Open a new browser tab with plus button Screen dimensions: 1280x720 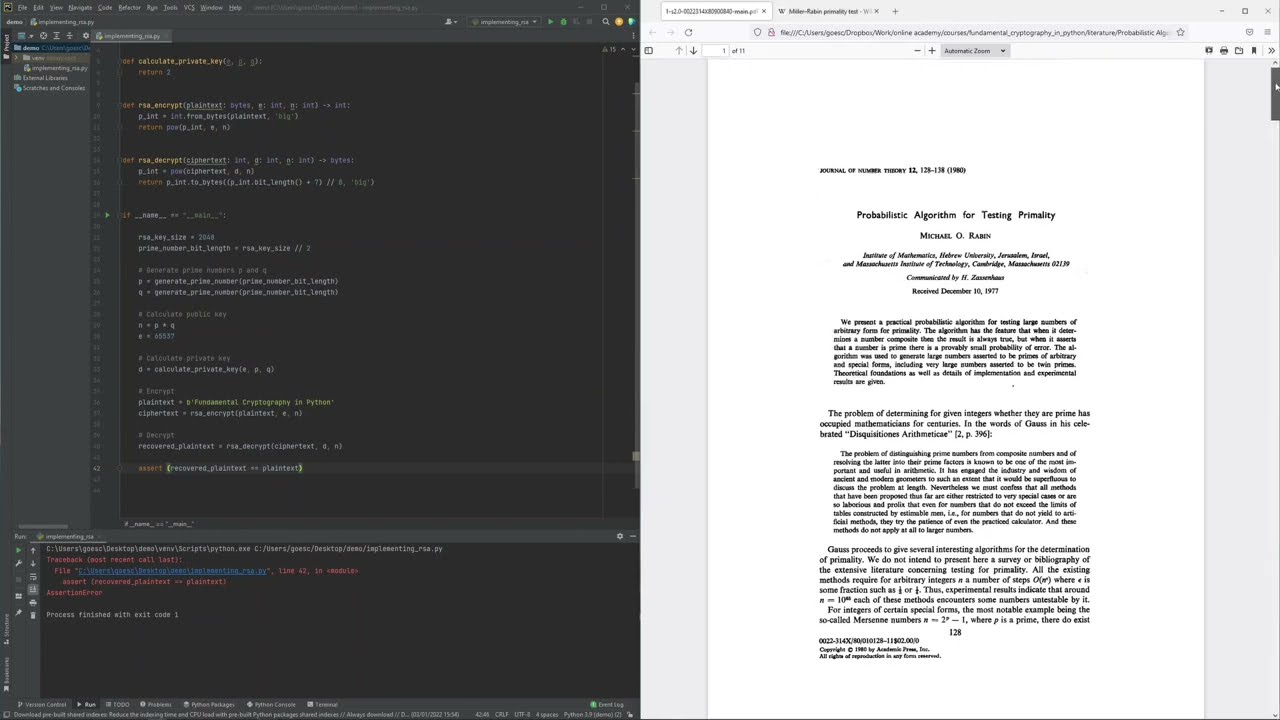(895, 11)
